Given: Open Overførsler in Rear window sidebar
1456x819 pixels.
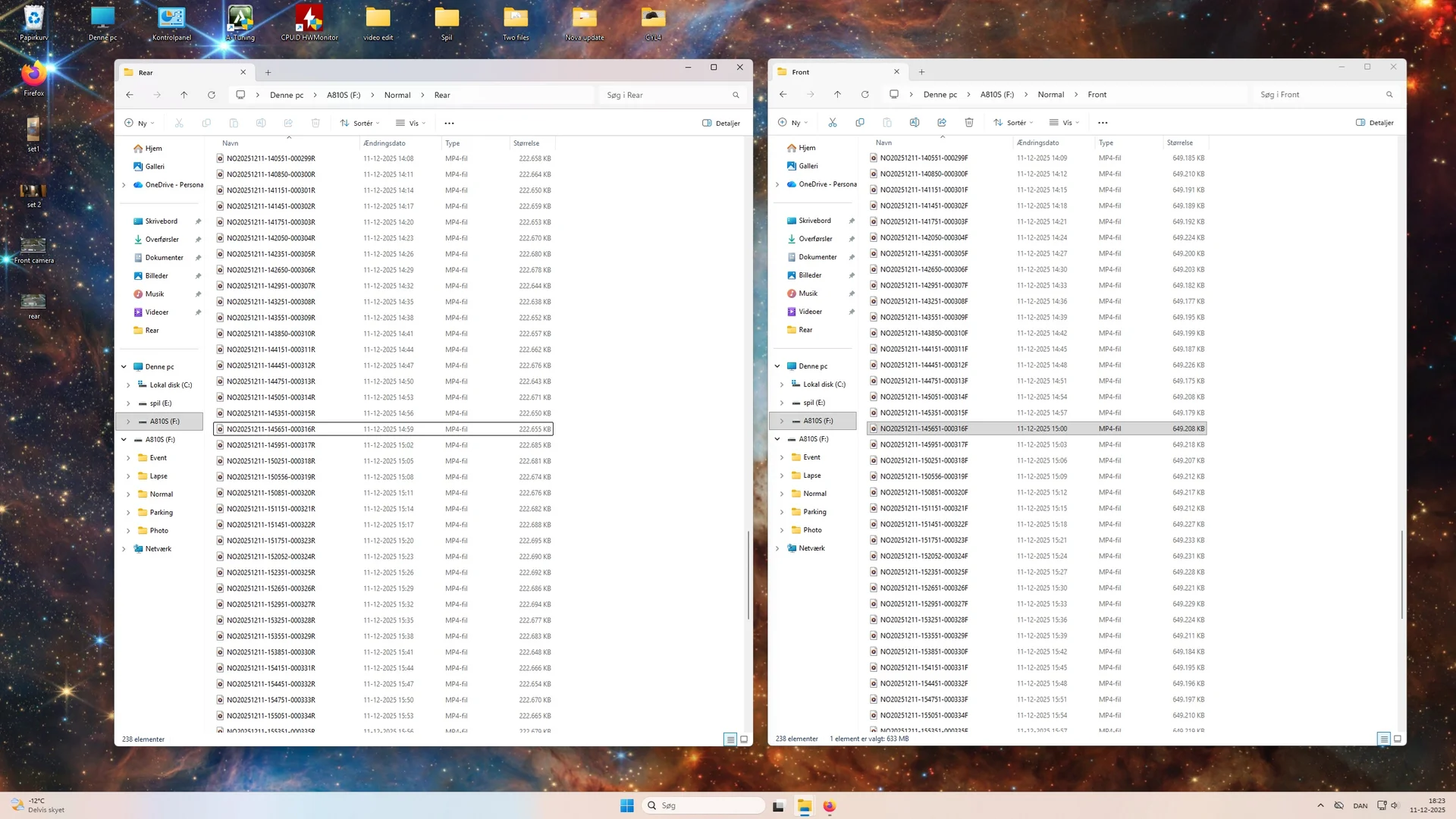Looking at the screenshot, I should [162, 240].
